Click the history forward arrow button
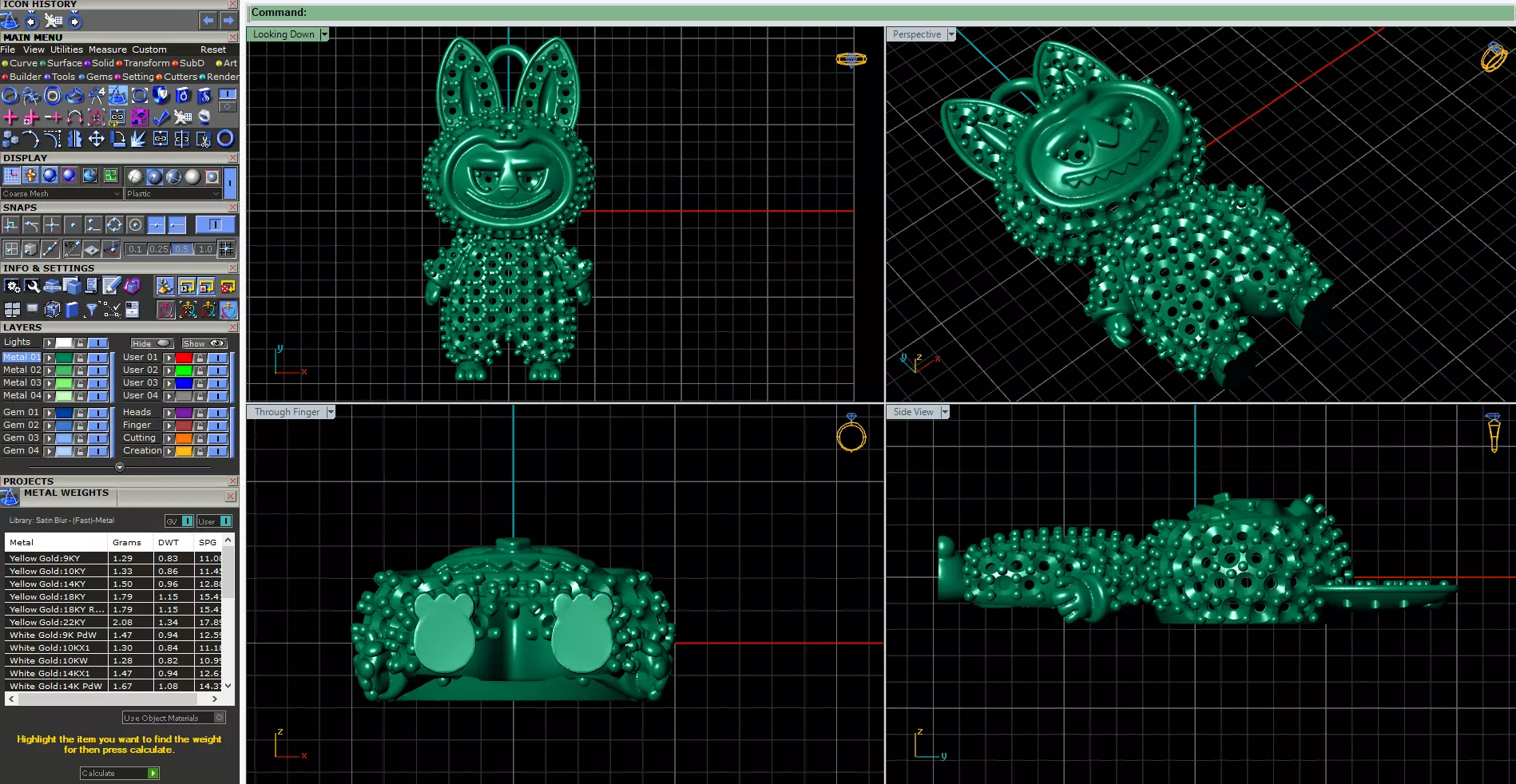This screenshot has height=784, width=1516. (228, 20)
